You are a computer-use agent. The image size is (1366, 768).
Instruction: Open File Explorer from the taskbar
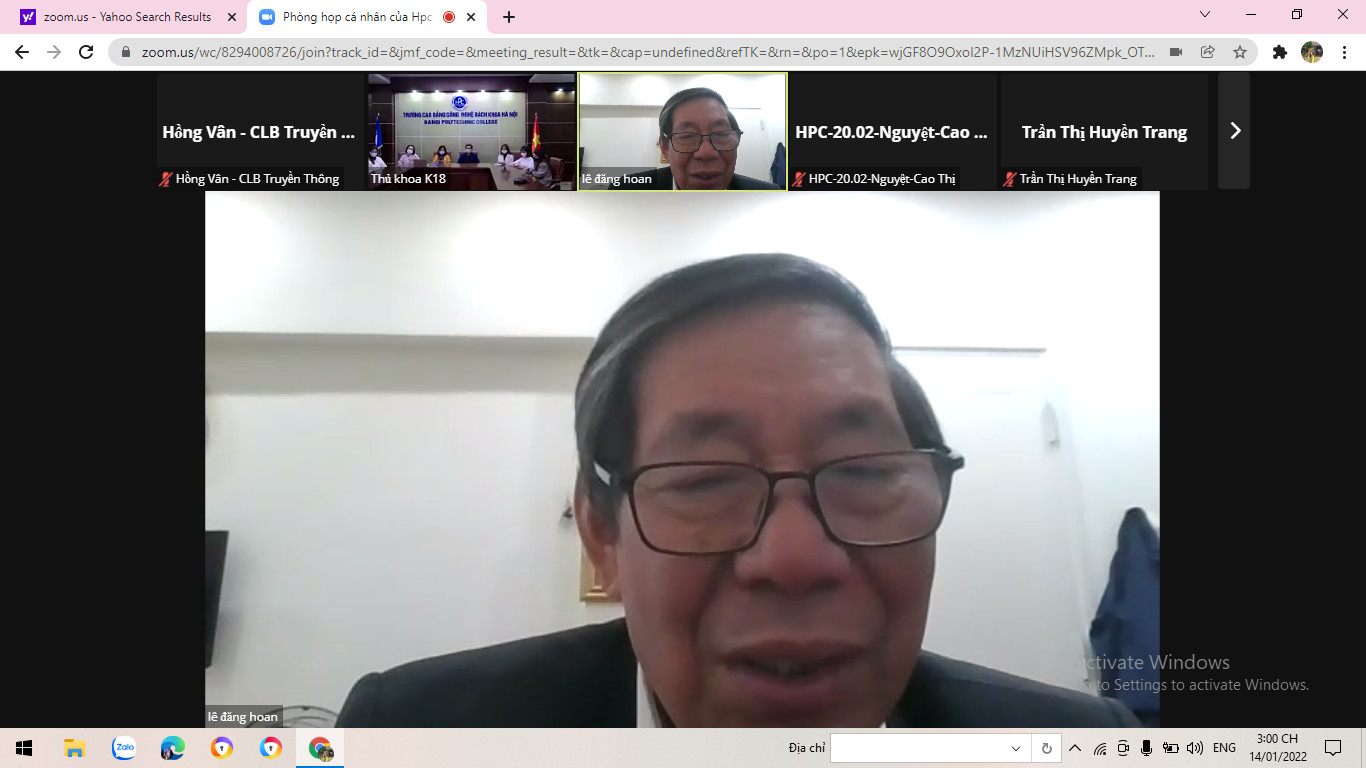[x=74, y=748]
